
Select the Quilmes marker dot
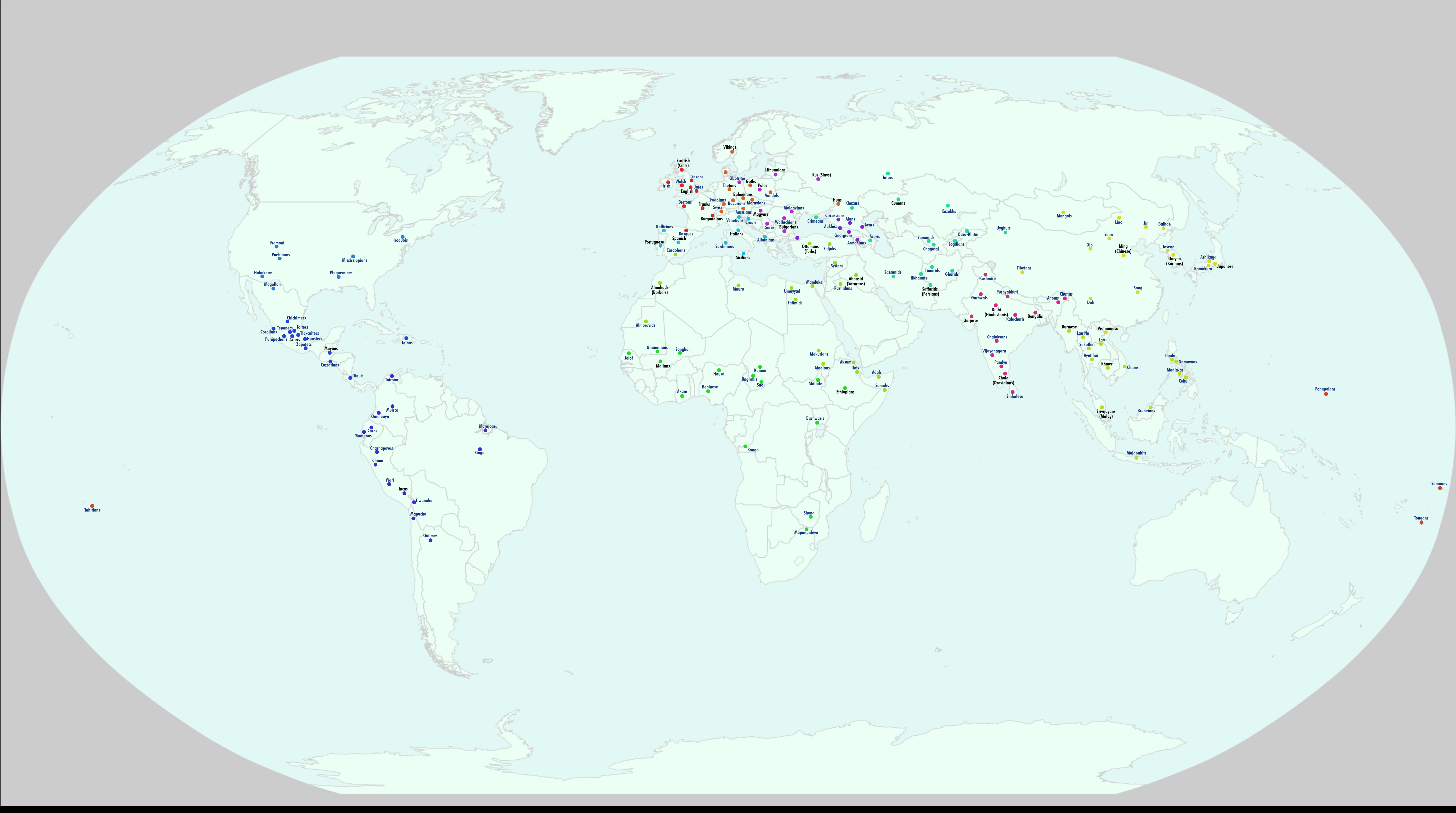[431, 540]
